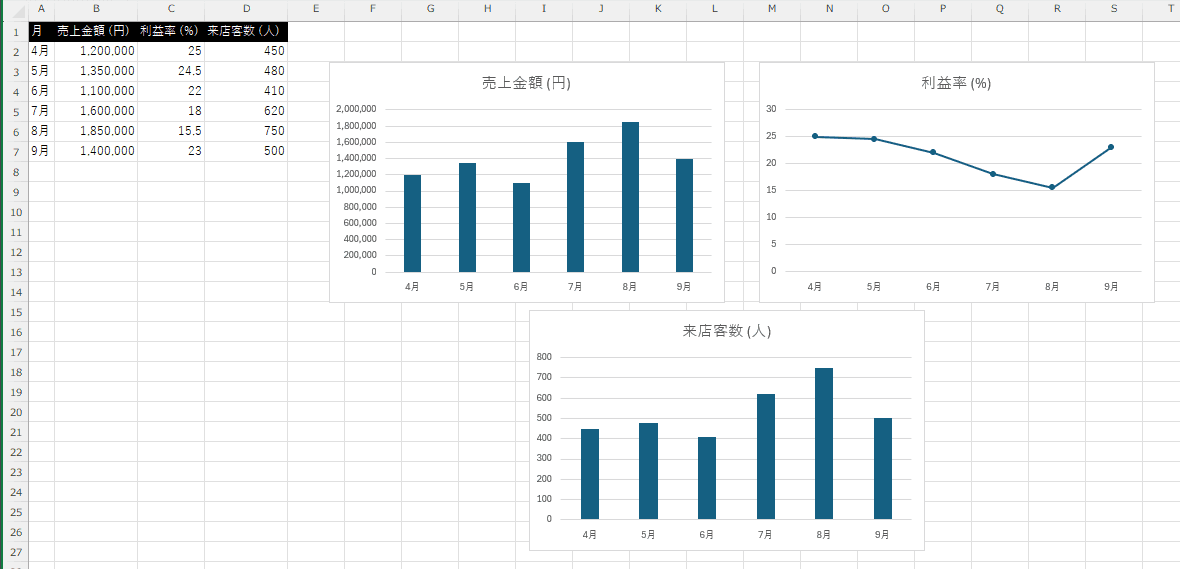Viewport: 1180px width, 569px height.
Task: Click the 2,000,000 axis label in the sales chart
Action: click(x=357, y=109)
